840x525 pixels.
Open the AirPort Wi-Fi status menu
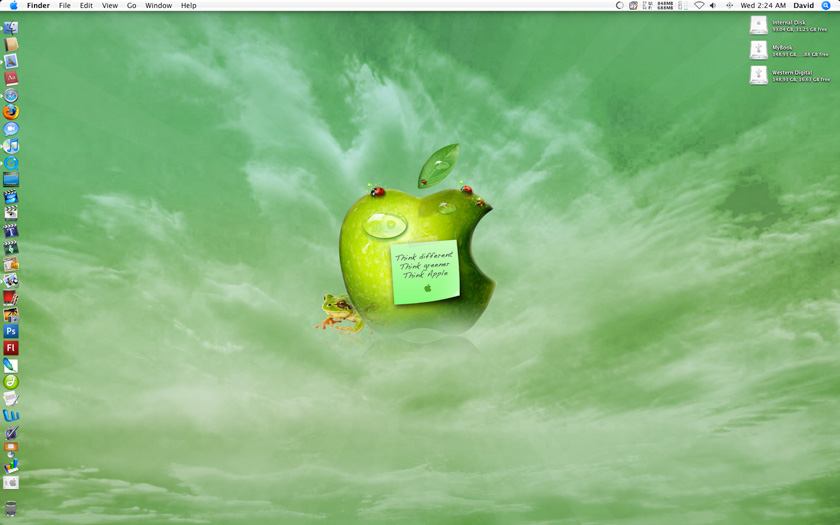click(699, 5)
